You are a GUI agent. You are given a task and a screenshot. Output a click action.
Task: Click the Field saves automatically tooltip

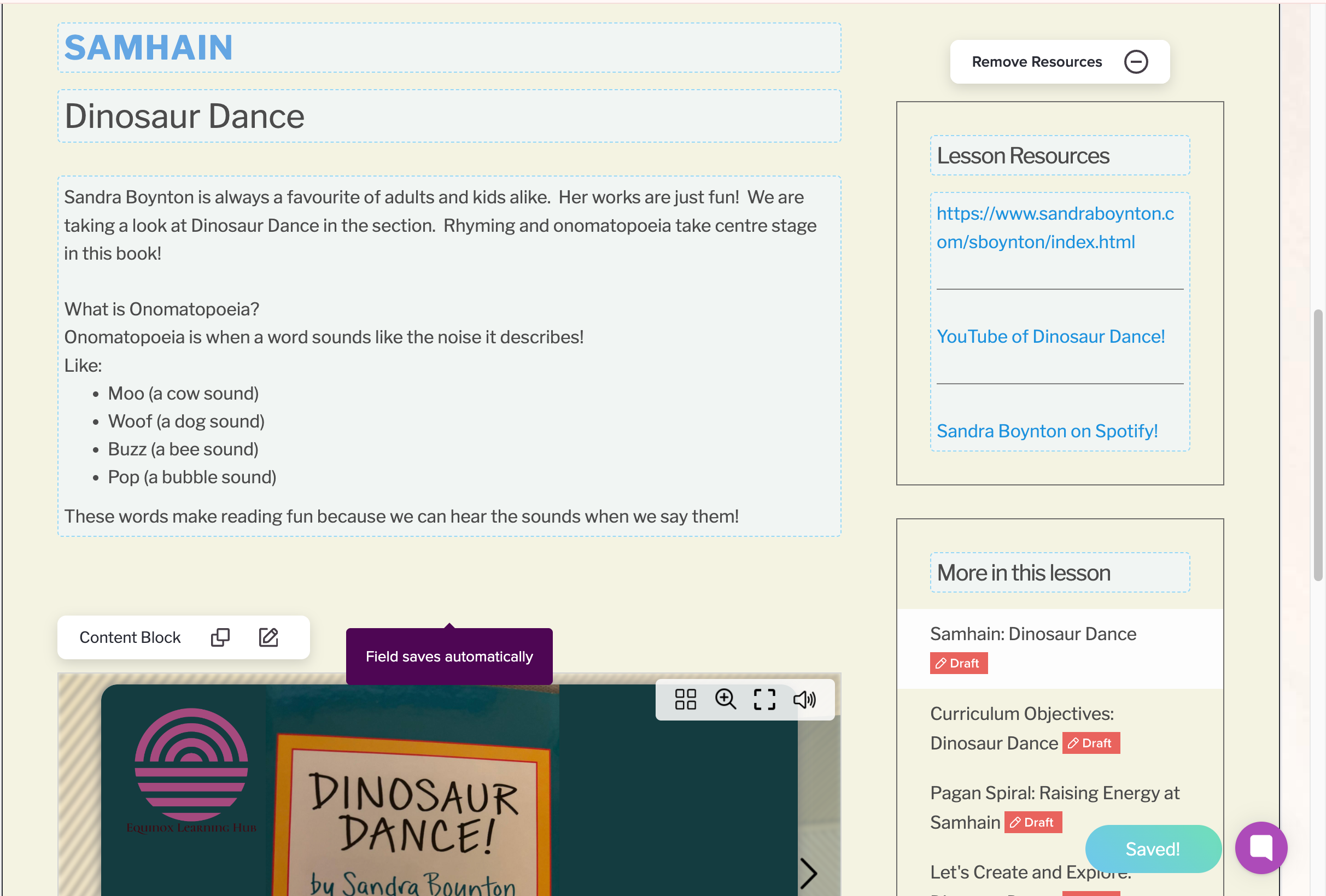click(x=449, y=657)
